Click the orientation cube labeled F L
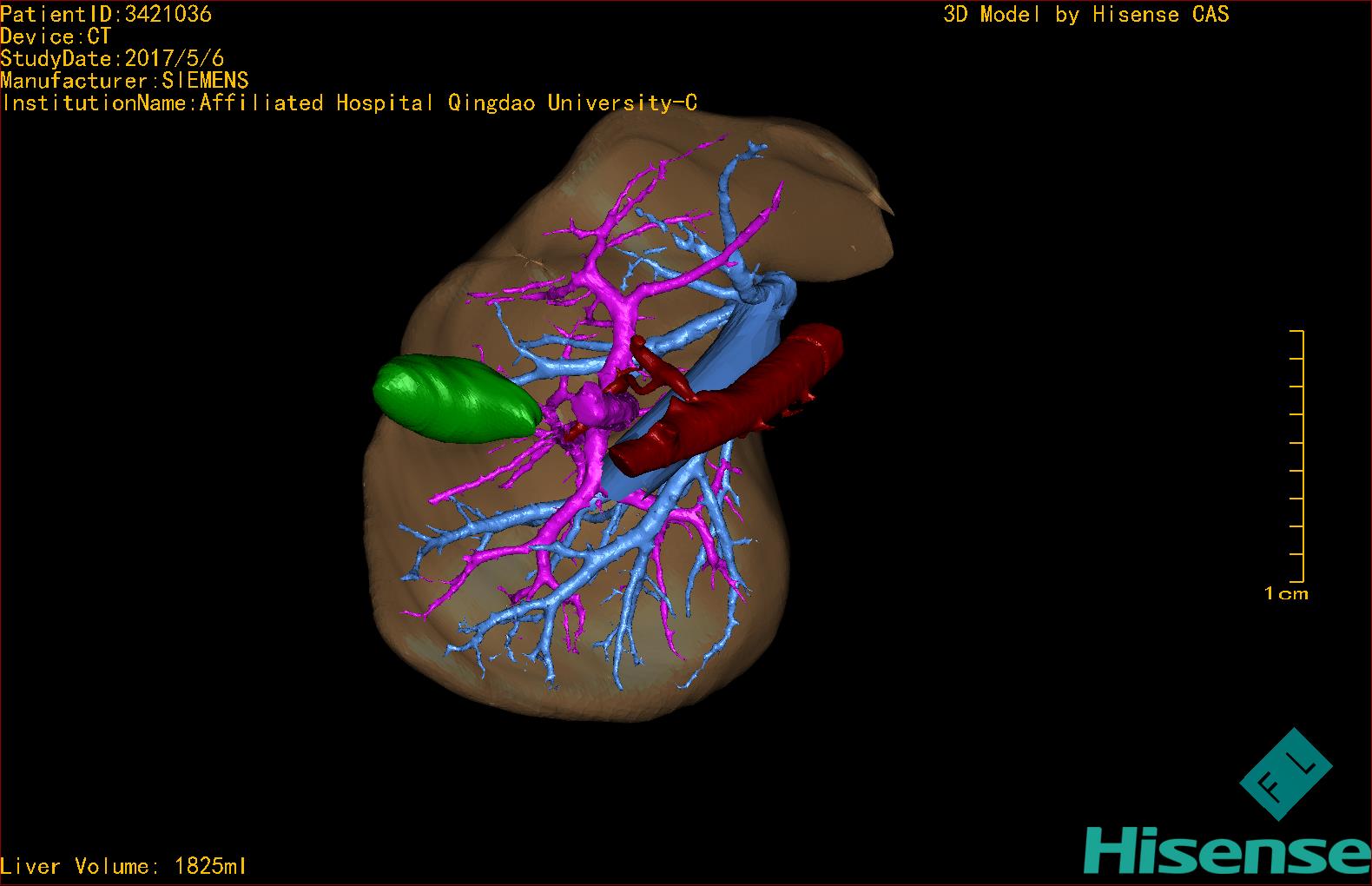The width and height of the screenshot is (1372, 886). 1285,774
